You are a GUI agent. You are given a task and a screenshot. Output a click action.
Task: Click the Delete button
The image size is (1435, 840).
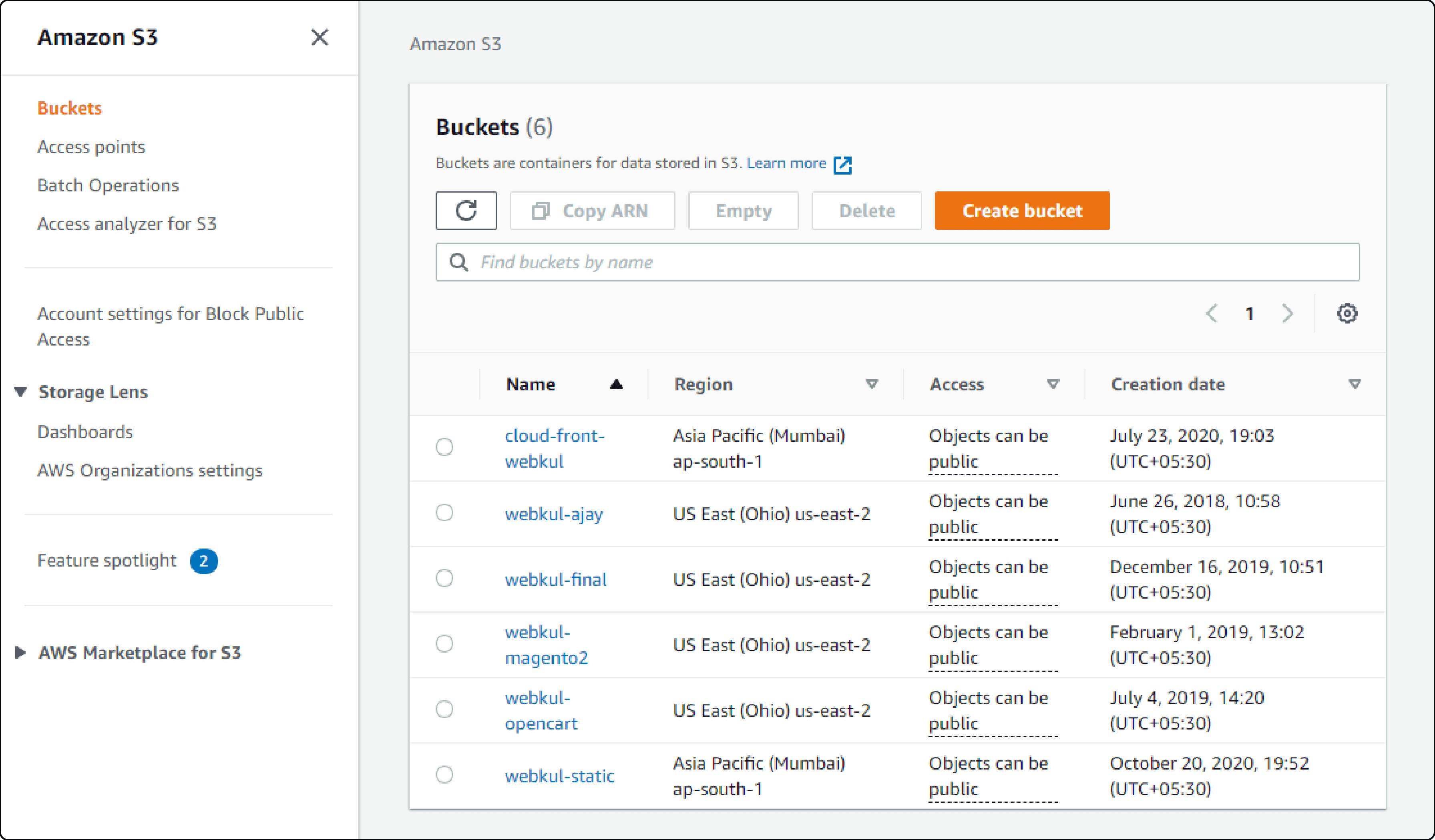coord(866,211)
